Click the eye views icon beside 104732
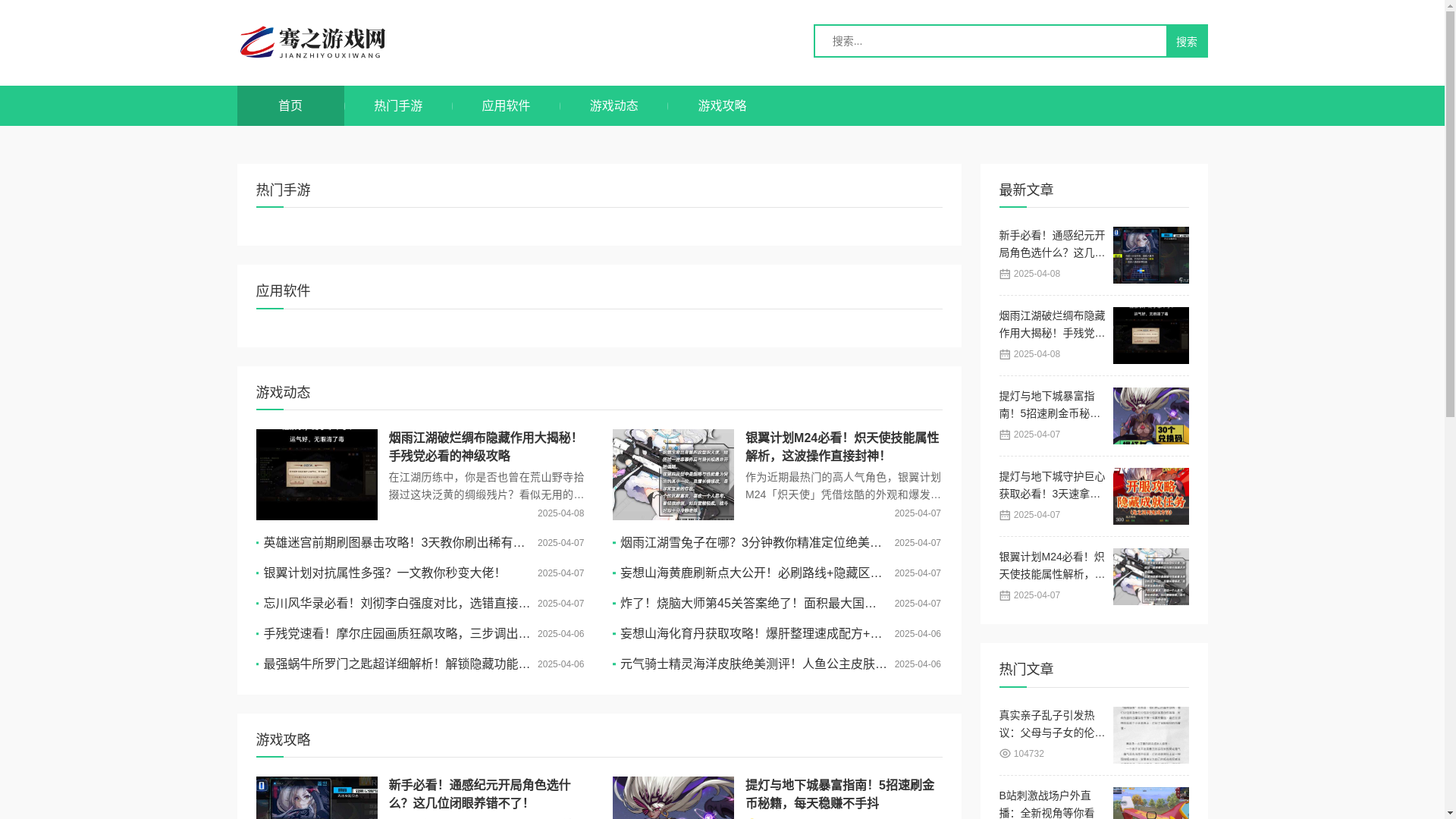The height and width of the screenshot is (819, 1456). point(1005,754)
